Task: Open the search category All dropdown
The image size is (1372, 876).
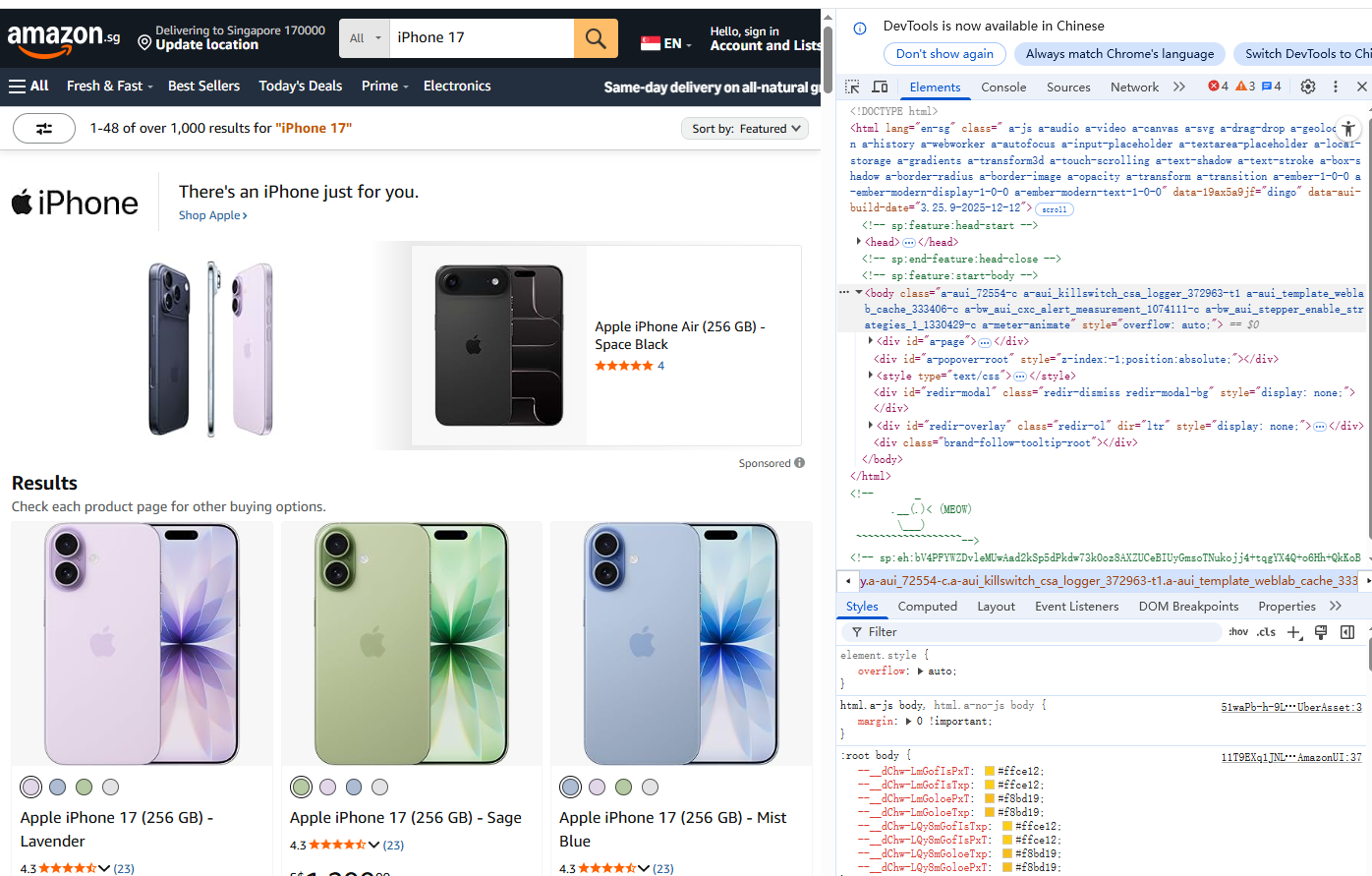Action: [x=365, y=38]
